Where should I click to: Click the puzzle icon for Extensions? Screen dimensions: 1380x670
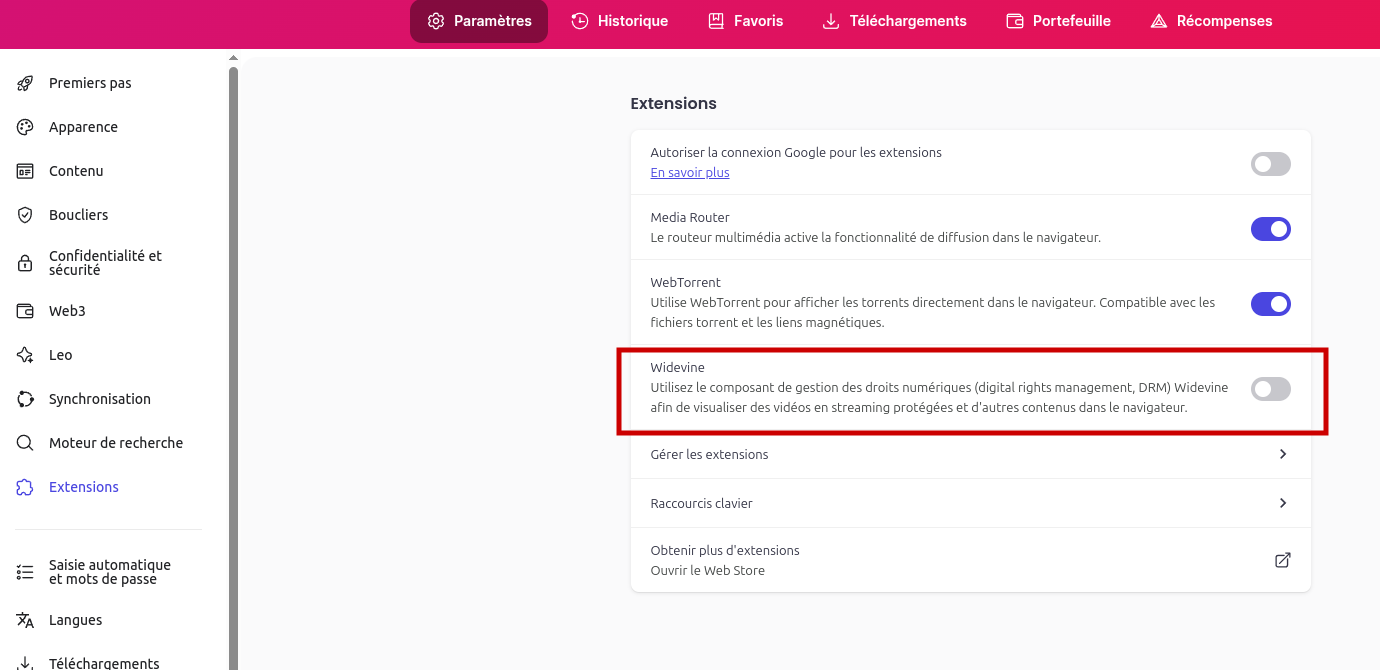26,487
